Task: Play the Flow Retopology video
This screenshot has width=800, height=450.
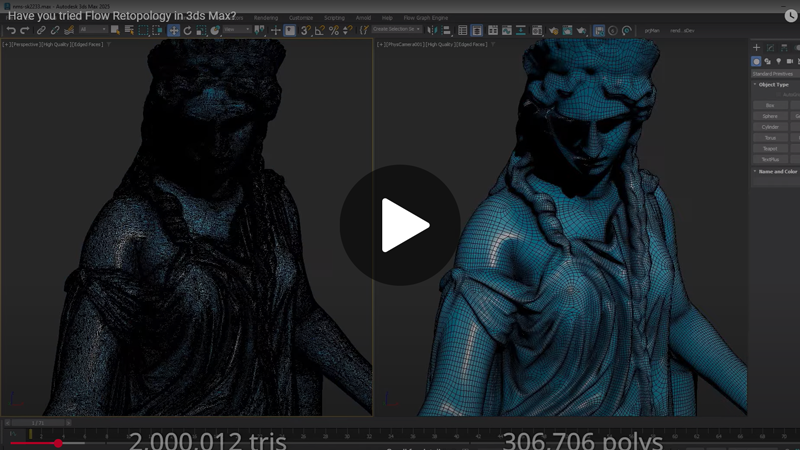Action: tap(400, 225)
